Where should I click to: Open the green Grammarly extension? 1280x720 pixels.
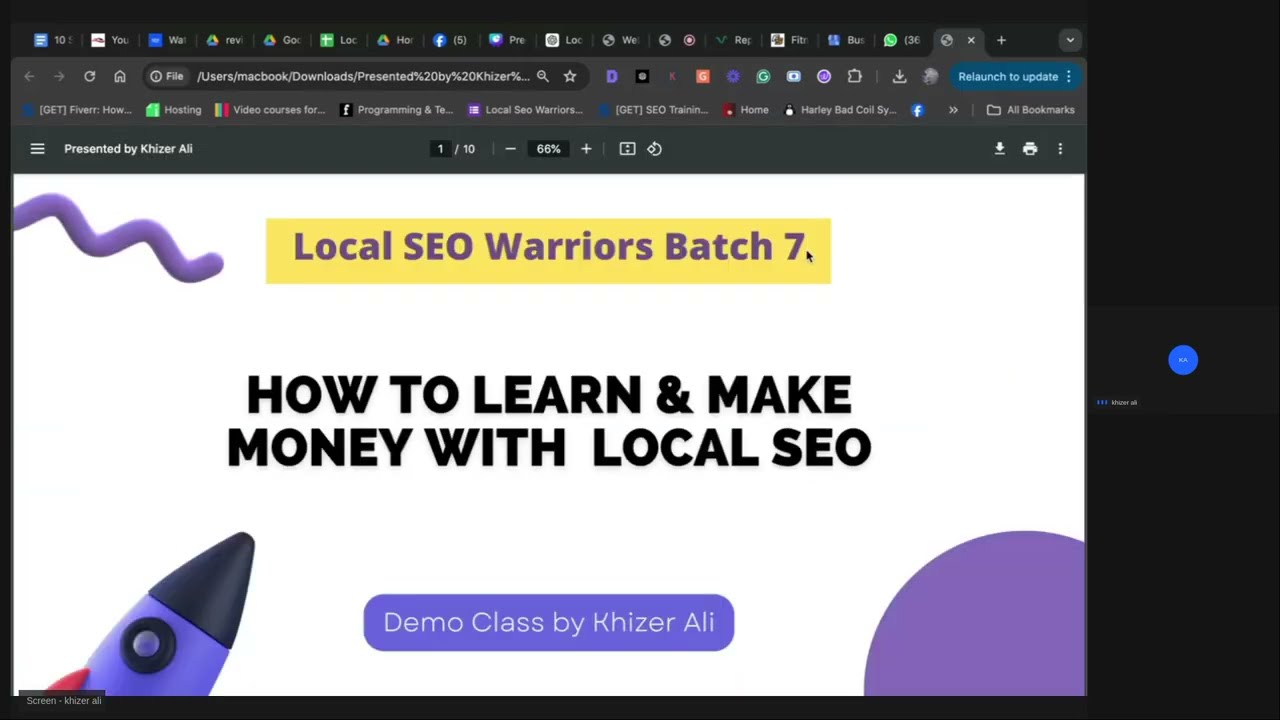click(x=763, y=76)
